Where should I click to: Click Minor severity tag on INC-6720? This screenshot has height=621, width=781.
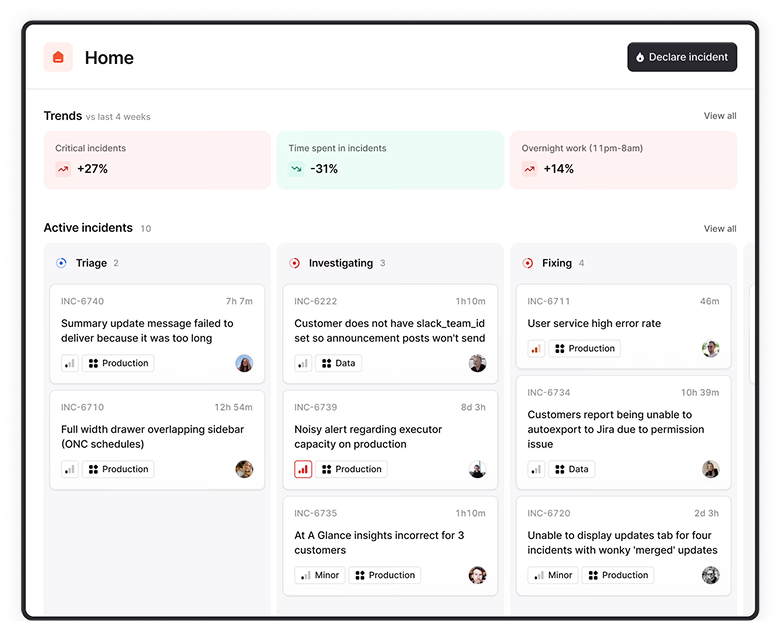pos(553,575)
